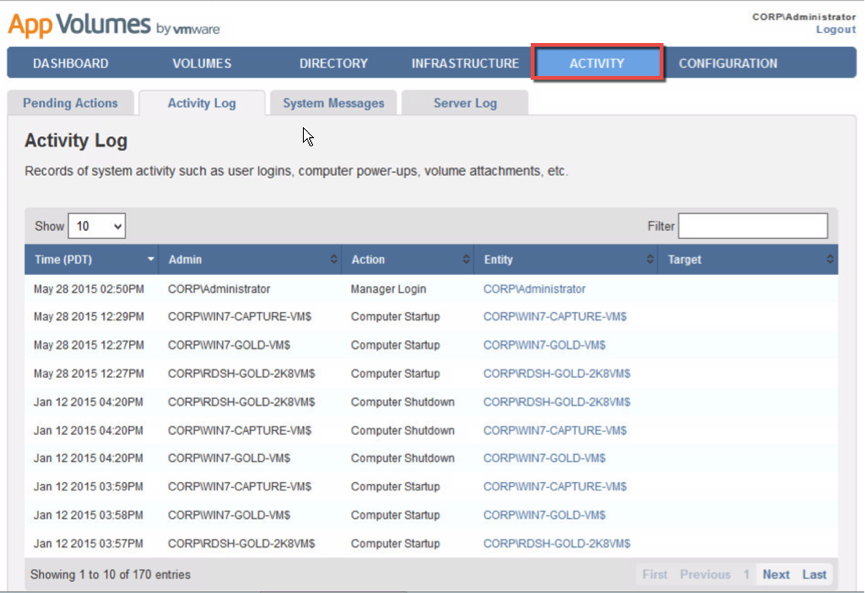This screenshot has height=593, width=865.
Task: Open entity link in May 28 RDSH-GOLD startup row
Action: 557,374
